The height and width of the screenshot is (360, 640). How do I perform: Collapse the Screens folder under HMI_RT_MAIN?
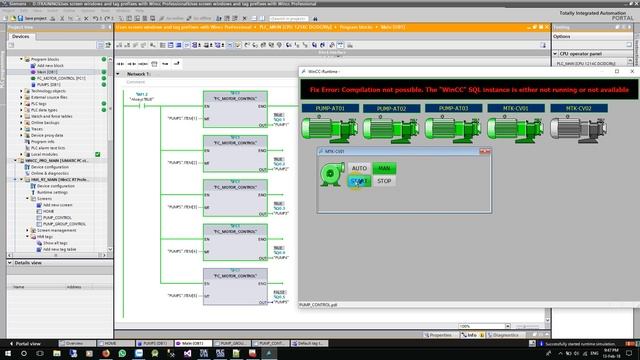[28, 198]
